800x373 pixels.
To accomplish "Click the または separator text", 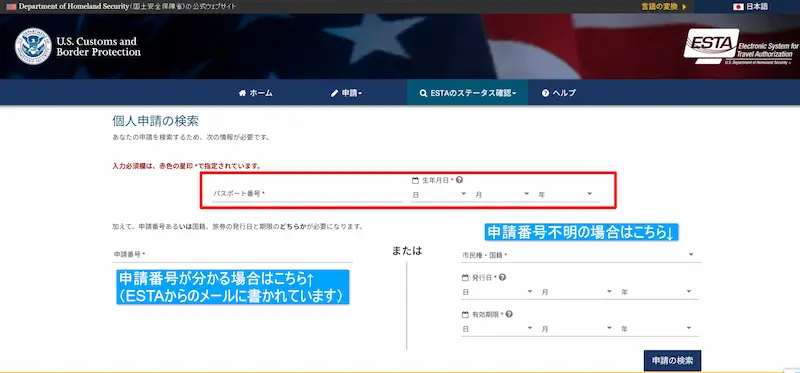I will (x=407, y=251).
